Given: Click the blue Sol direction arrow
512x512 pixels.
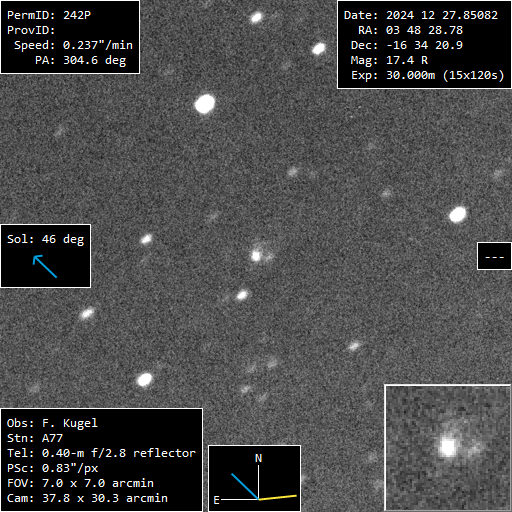Looking at the screenshot, I should tap(45, 266).
